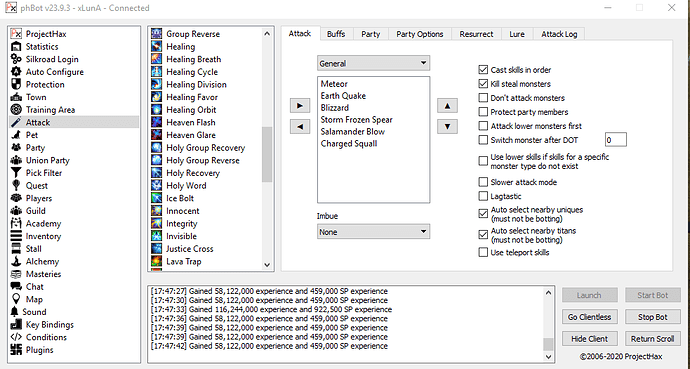Click skill list scrollbar down arrow

pyautogui.click(x=267, y=265)
